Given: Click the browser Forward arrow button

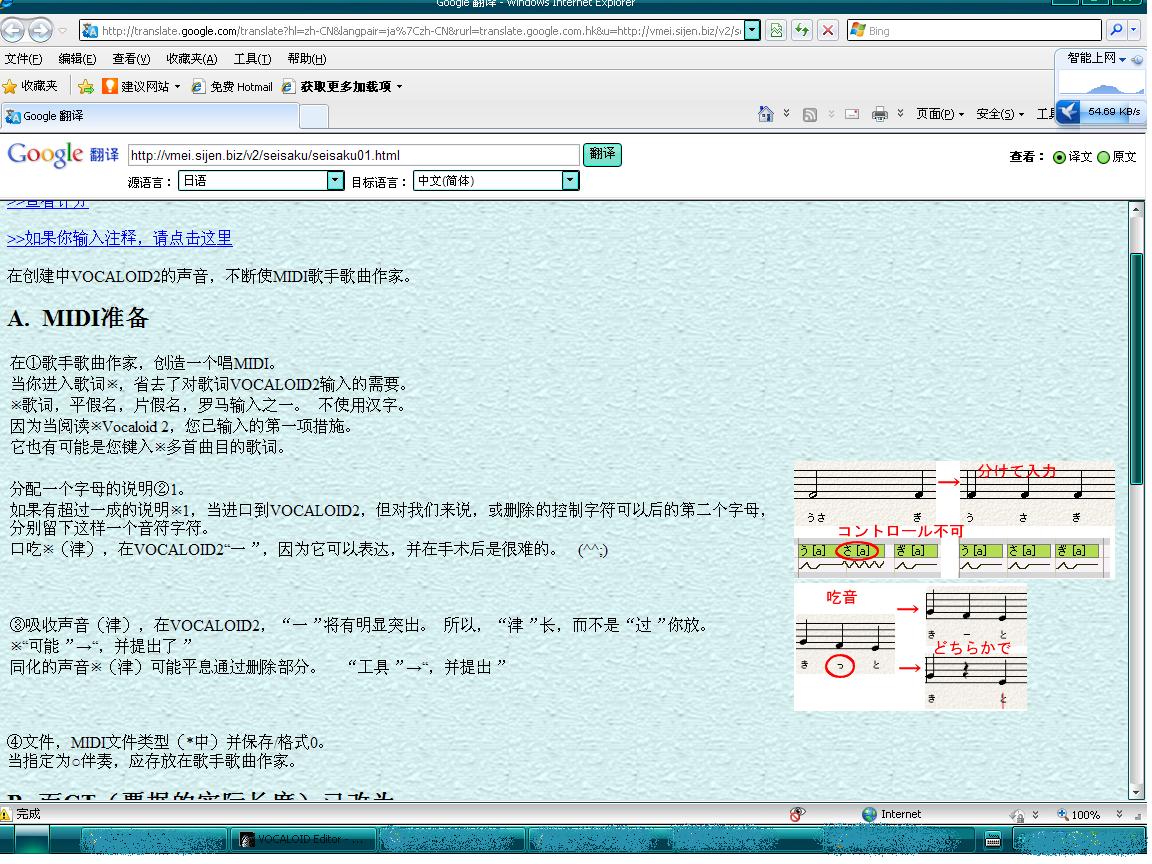Looking at the screenshot, I should (40, 30).
